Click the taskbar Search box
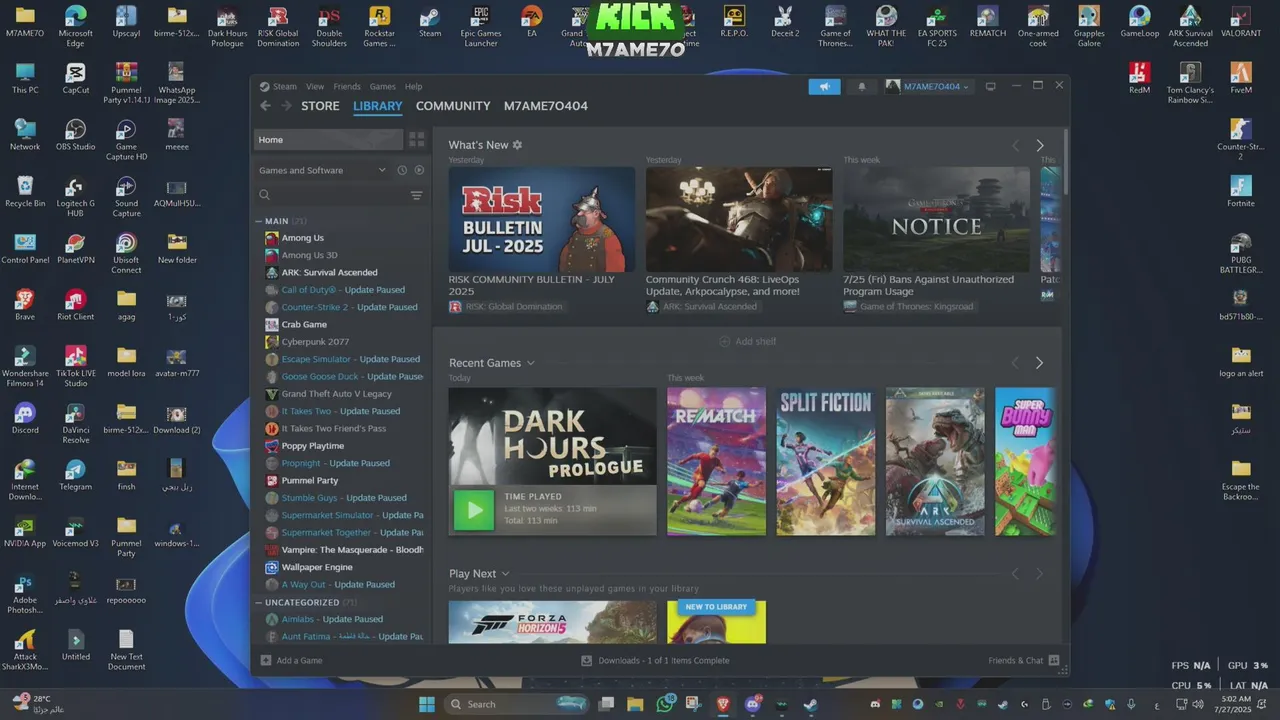This screenshot has height=720, width=1280. [x=517, y=704]
